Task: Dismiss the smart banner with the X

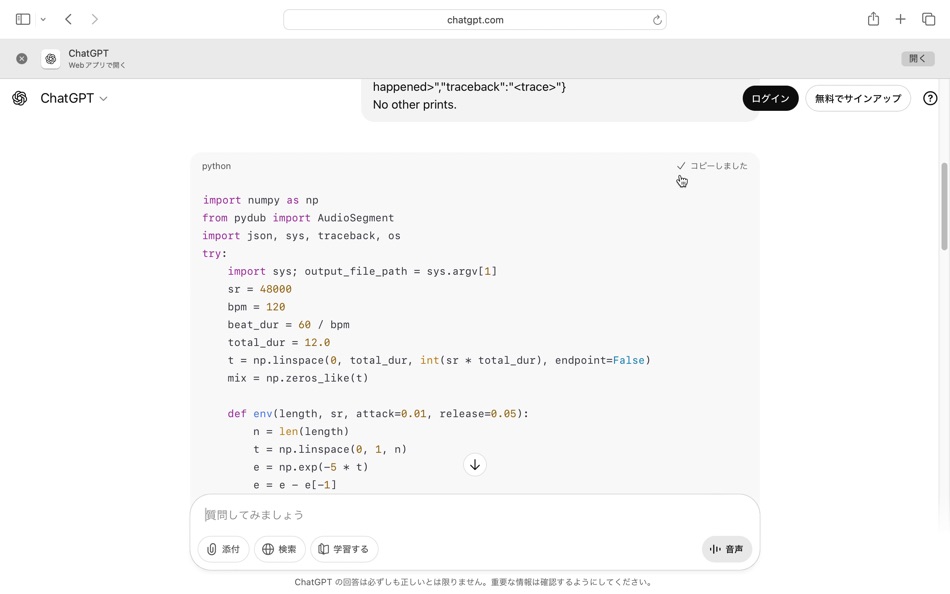Action: pyautogui.click(x=21, y=58)
